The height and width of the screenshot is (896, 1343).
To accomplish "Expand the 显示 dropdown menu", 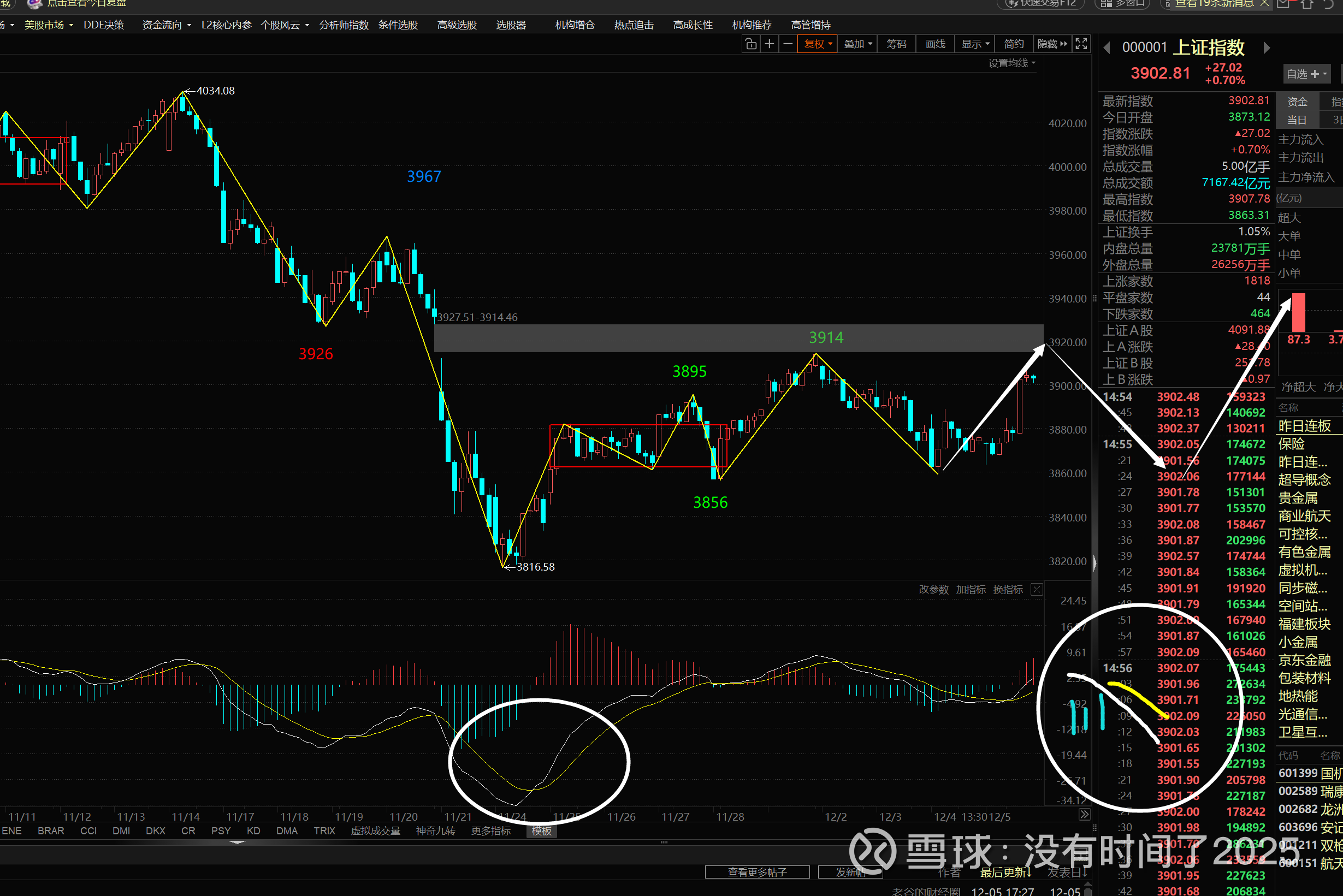I will (x=975, y=44).
